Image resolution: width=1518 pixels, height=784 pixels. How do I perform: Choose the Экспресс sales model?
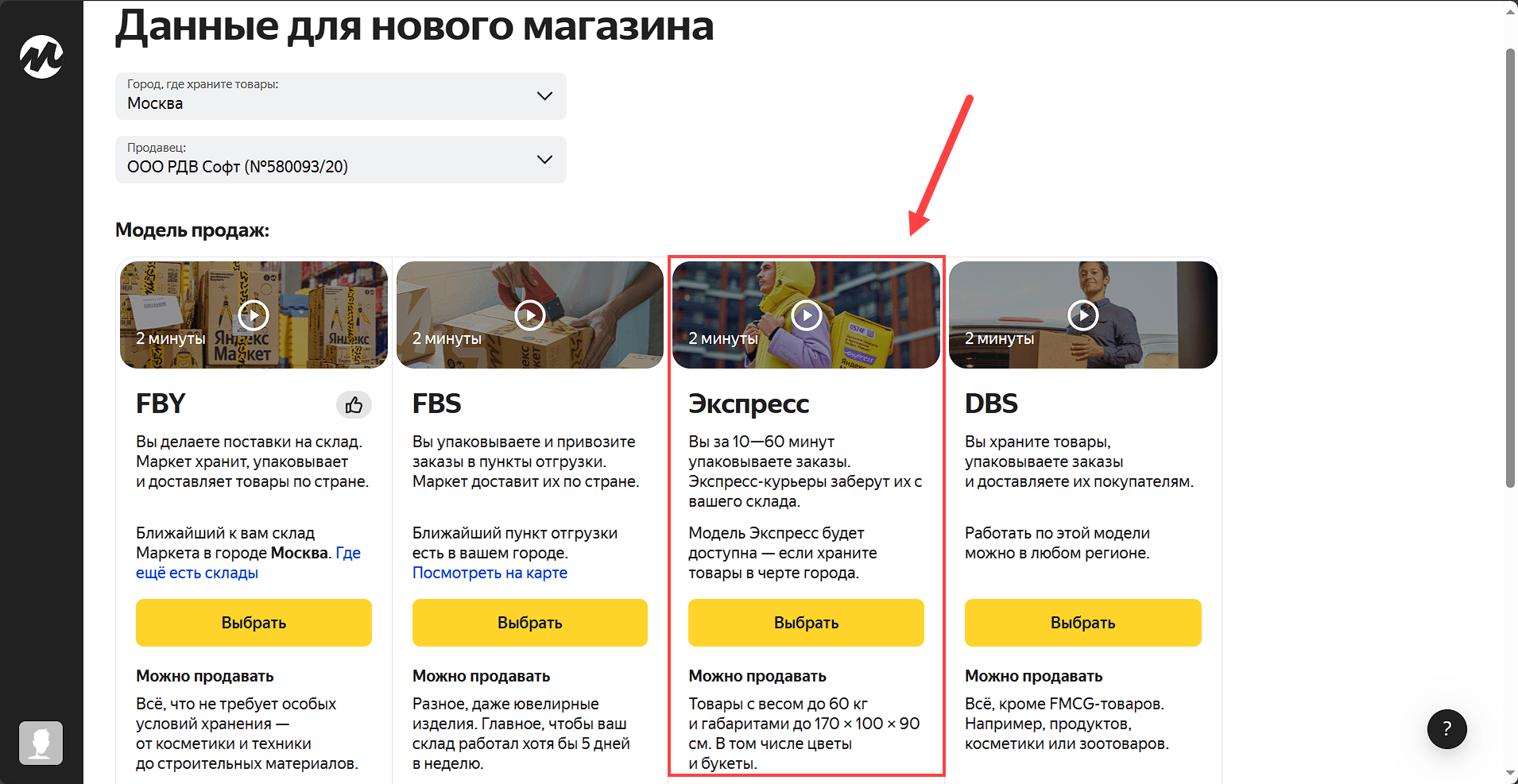click(806, 623)
